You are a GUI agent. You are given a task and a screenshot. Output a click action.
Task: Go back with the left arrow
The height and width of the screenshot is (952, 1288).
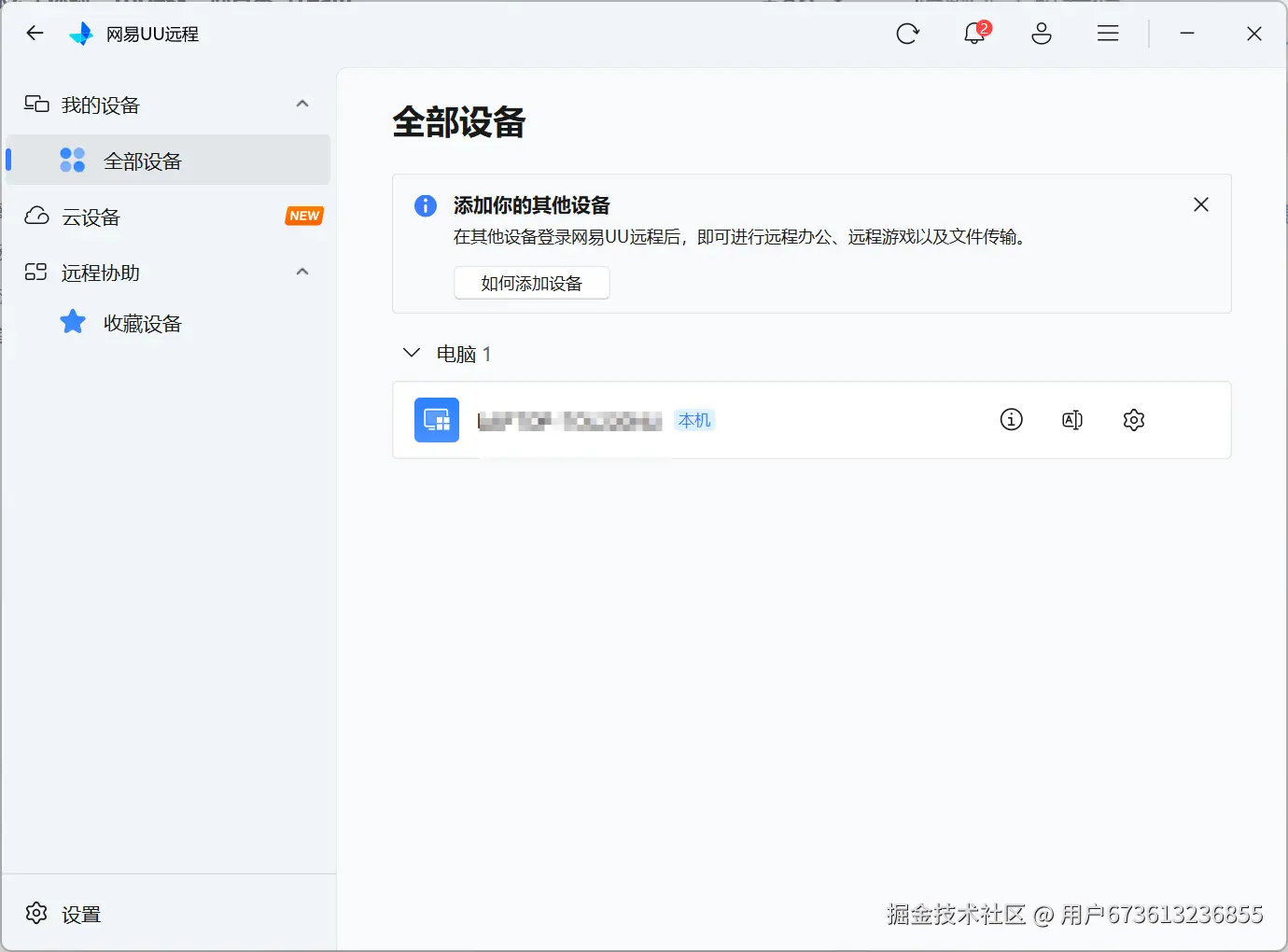35,34
